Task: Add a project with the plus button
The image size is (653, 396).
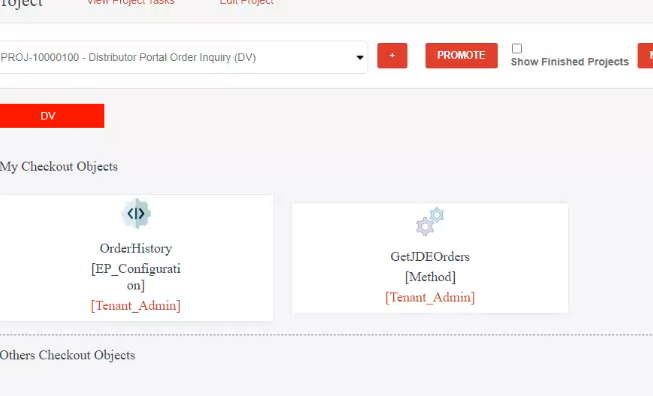Action: pyautogui.click(x=392, y=55)
